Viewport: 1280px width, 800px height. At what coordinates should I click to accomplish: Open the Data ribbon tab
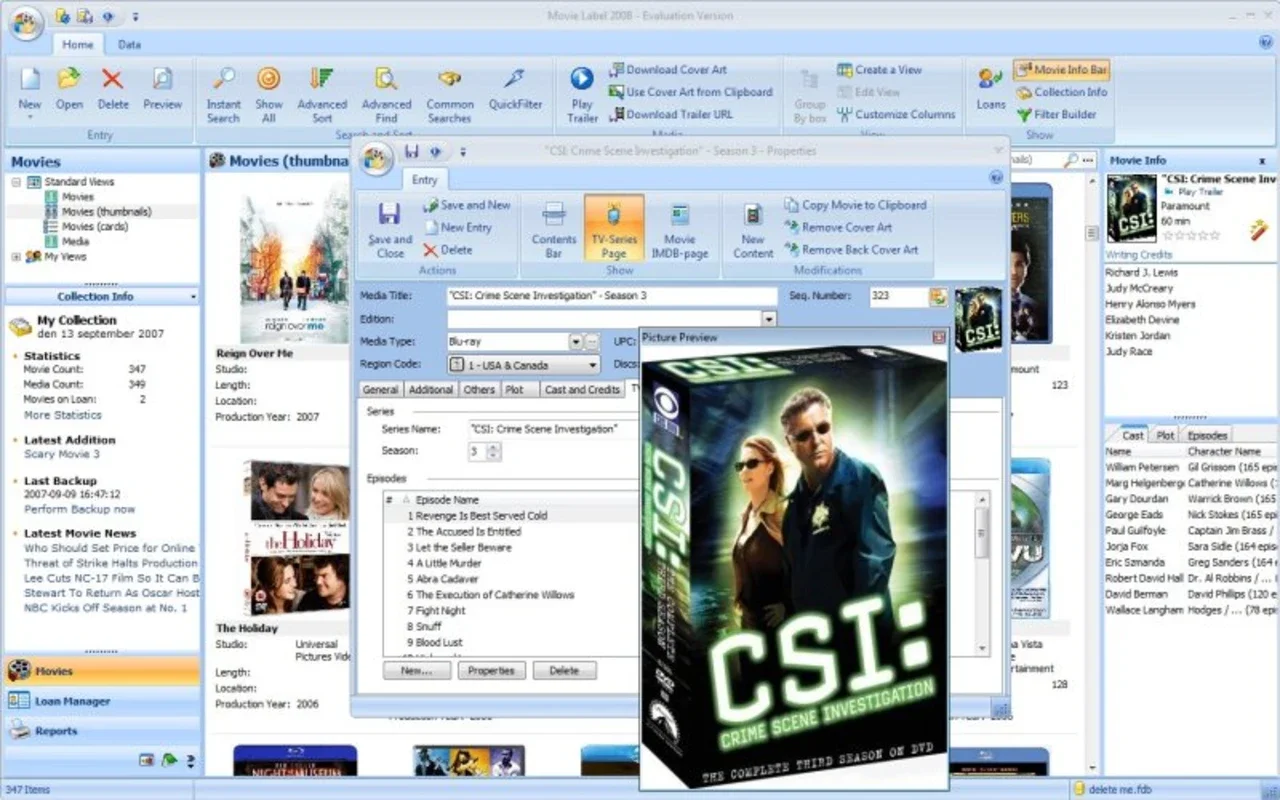130,45
